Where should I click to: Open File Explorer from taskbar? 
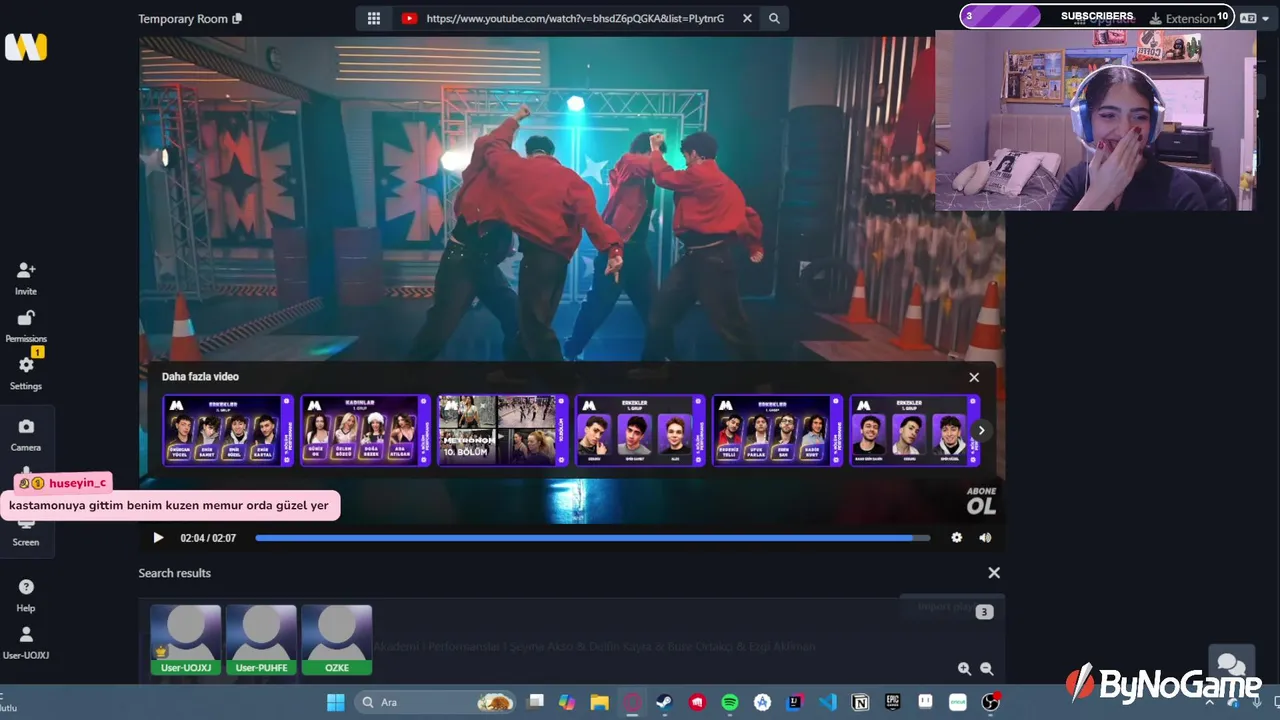(600, 702)
